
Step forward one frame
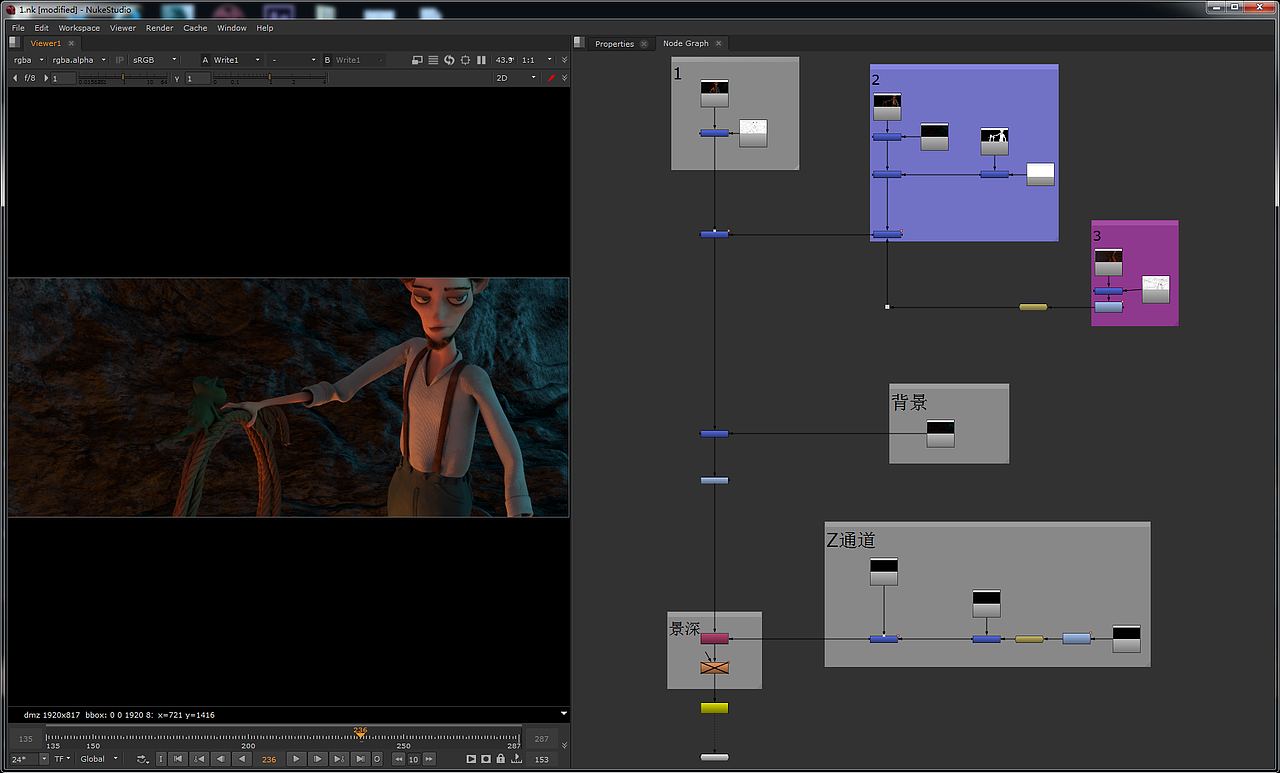317,759
